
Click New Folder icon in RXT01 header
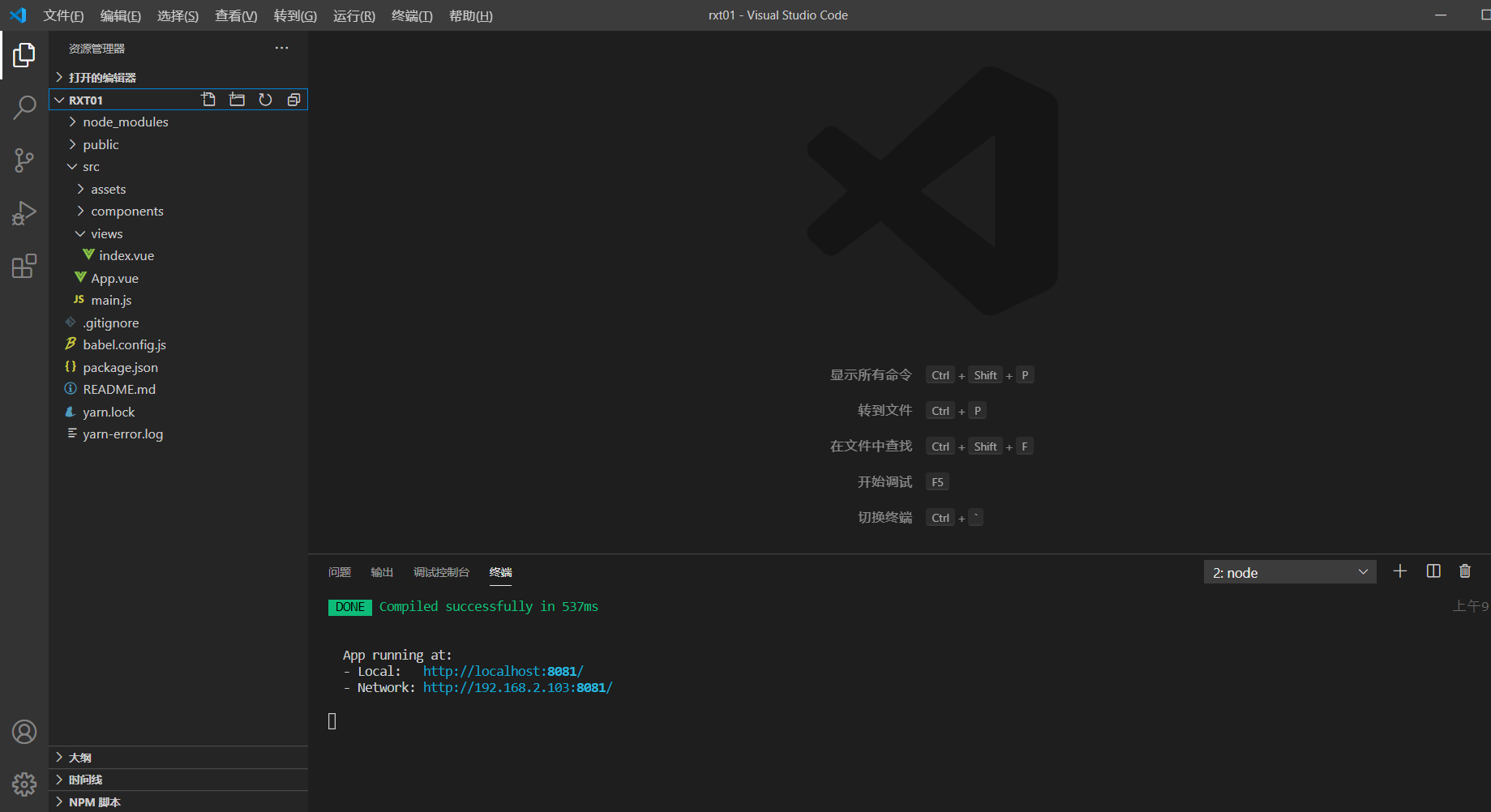tap(237, 100)
